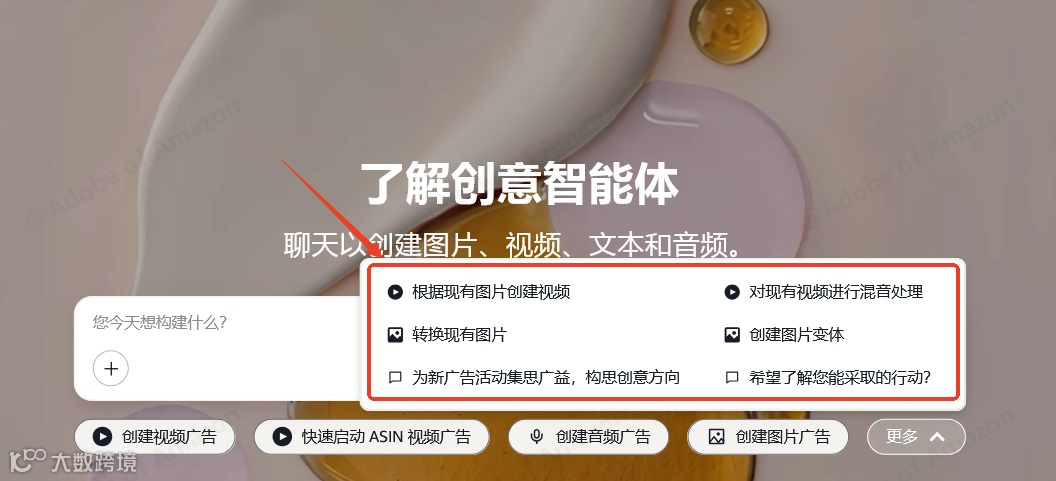Click play icon next to 对现有视频进行混音处理
Image resolution: width=1056 pixels, height=481 pixels.
[x=732, y=292]
